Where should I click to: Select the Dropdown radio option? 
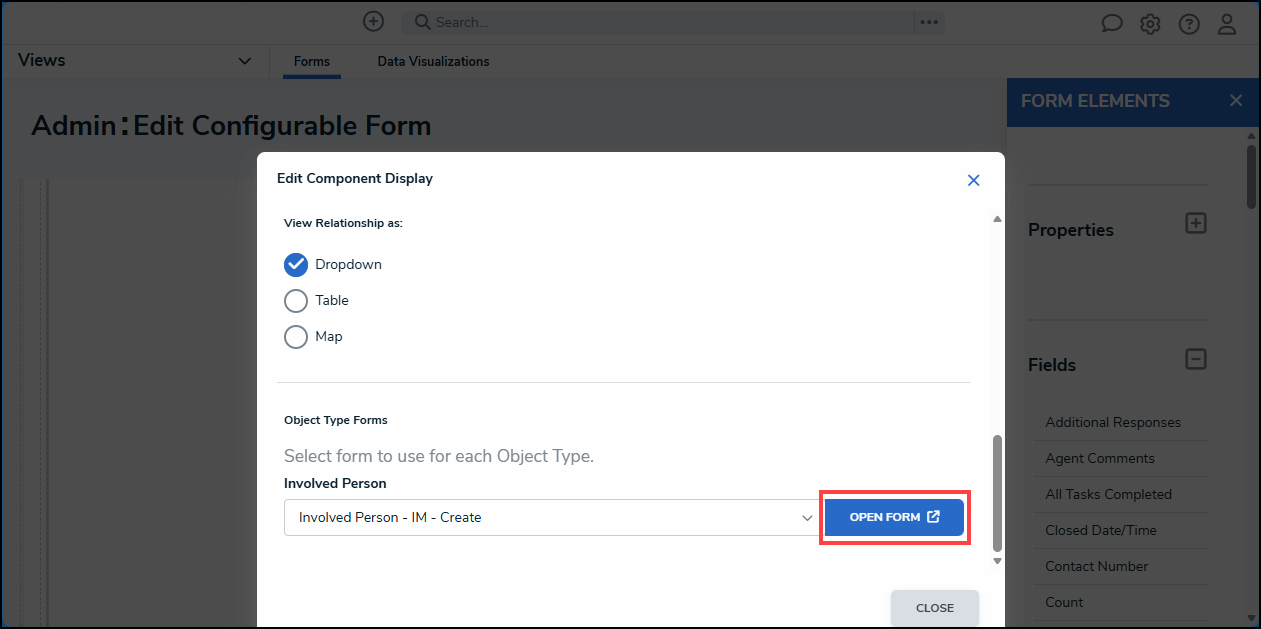click(x=296, y=264)
